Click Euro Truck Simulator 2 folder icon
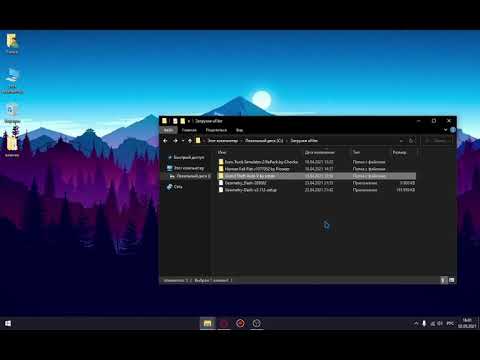The image size is (480, 360). point(221,162)
